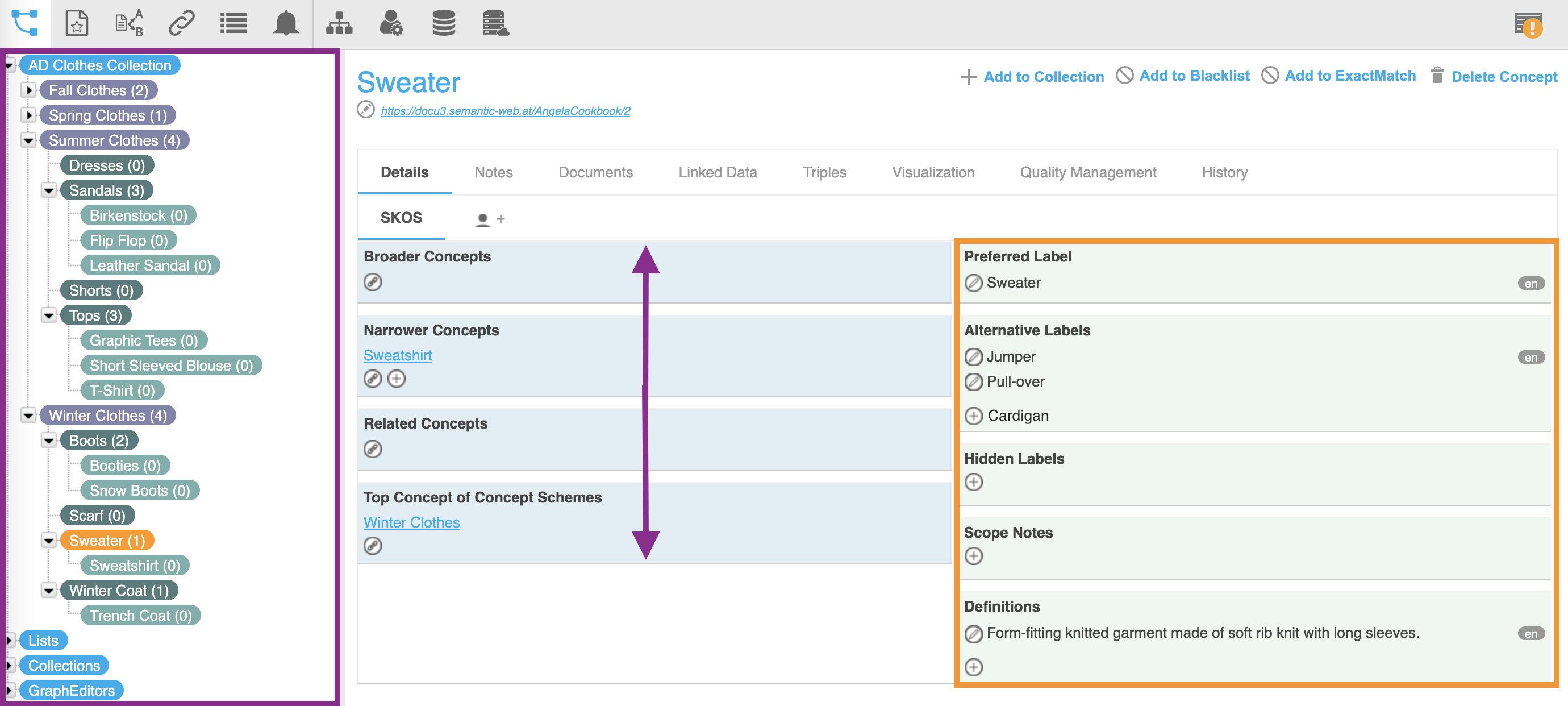Open the Sweatshirt narrower concept link

(x=398, y=355)
